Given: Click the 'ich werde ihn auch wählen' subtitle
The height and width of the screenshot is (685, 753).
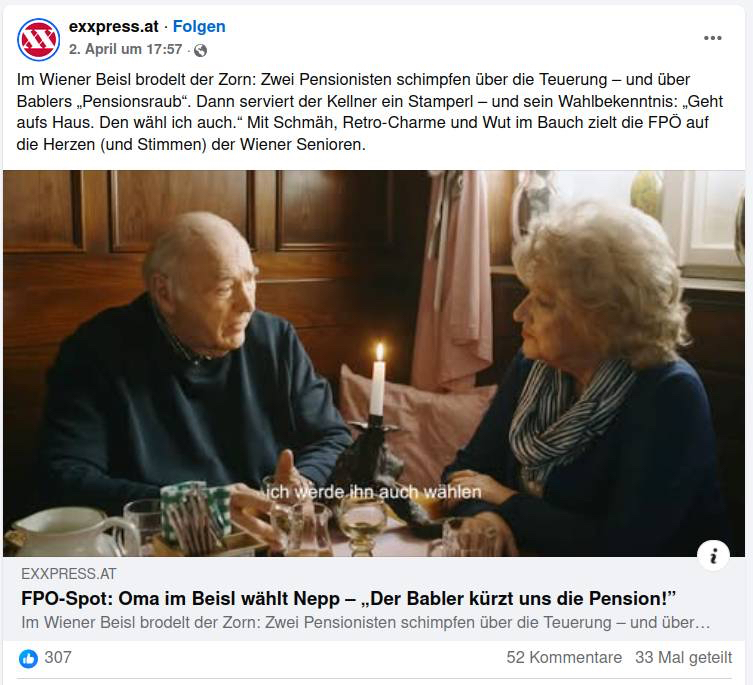Looking at the screenshot, I should (x=374, y=492).
